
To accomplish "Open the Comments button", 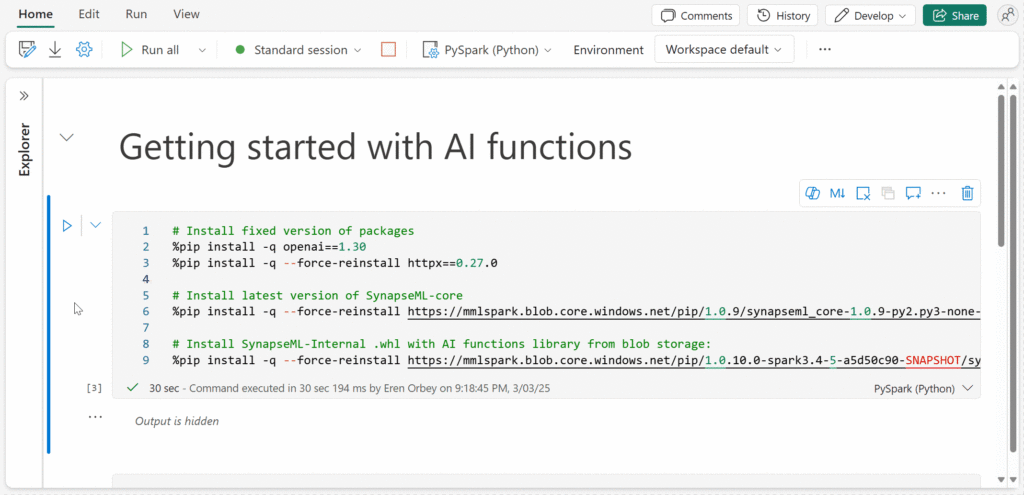I will [x=696, y=16].
